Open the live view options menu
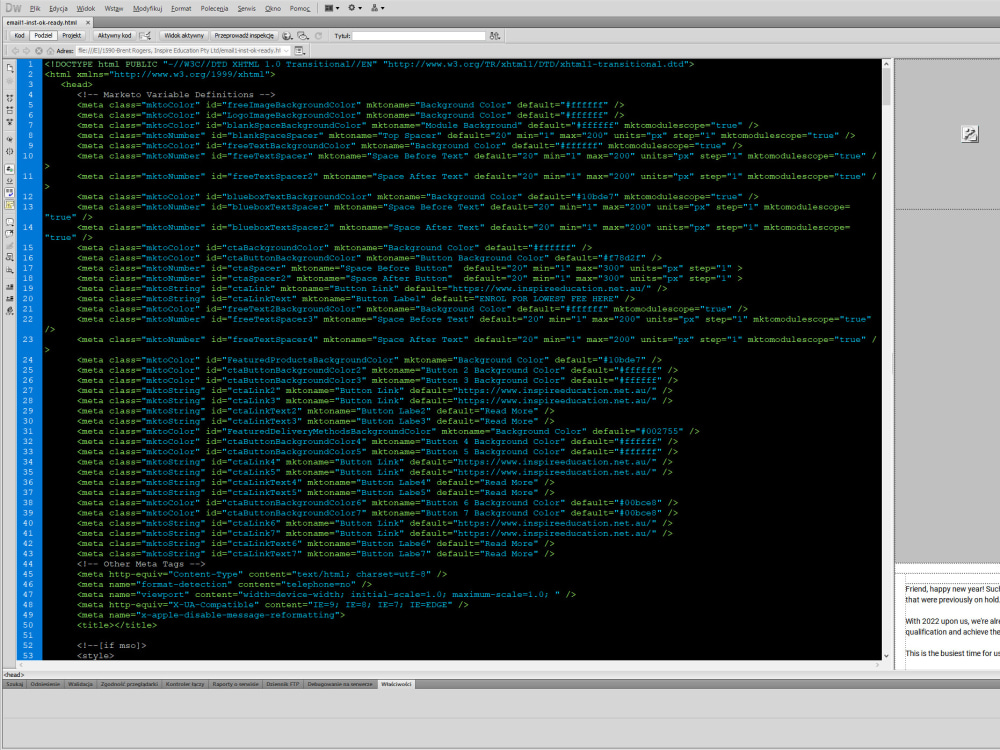 [x=300, y=50]
